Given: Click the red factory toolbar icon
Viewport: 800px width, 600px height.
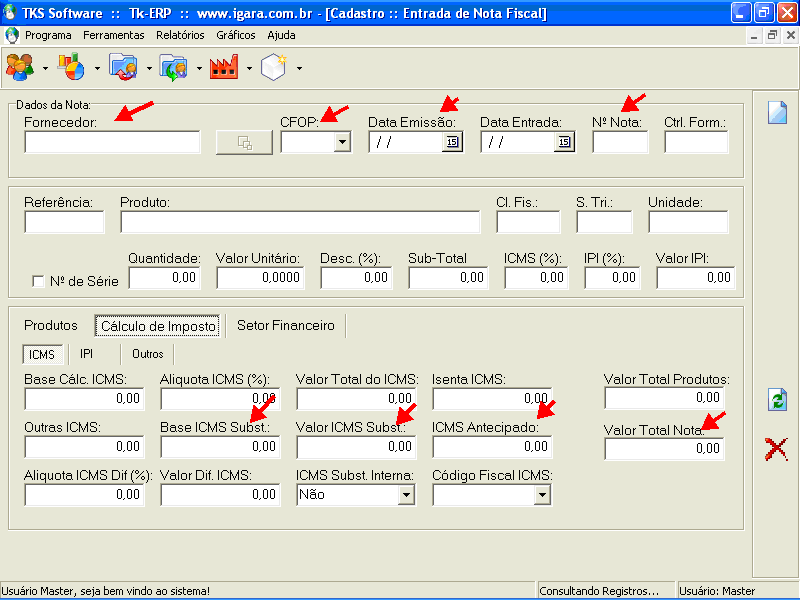Looking at the screenshot, I should click(x=223, y=67).
